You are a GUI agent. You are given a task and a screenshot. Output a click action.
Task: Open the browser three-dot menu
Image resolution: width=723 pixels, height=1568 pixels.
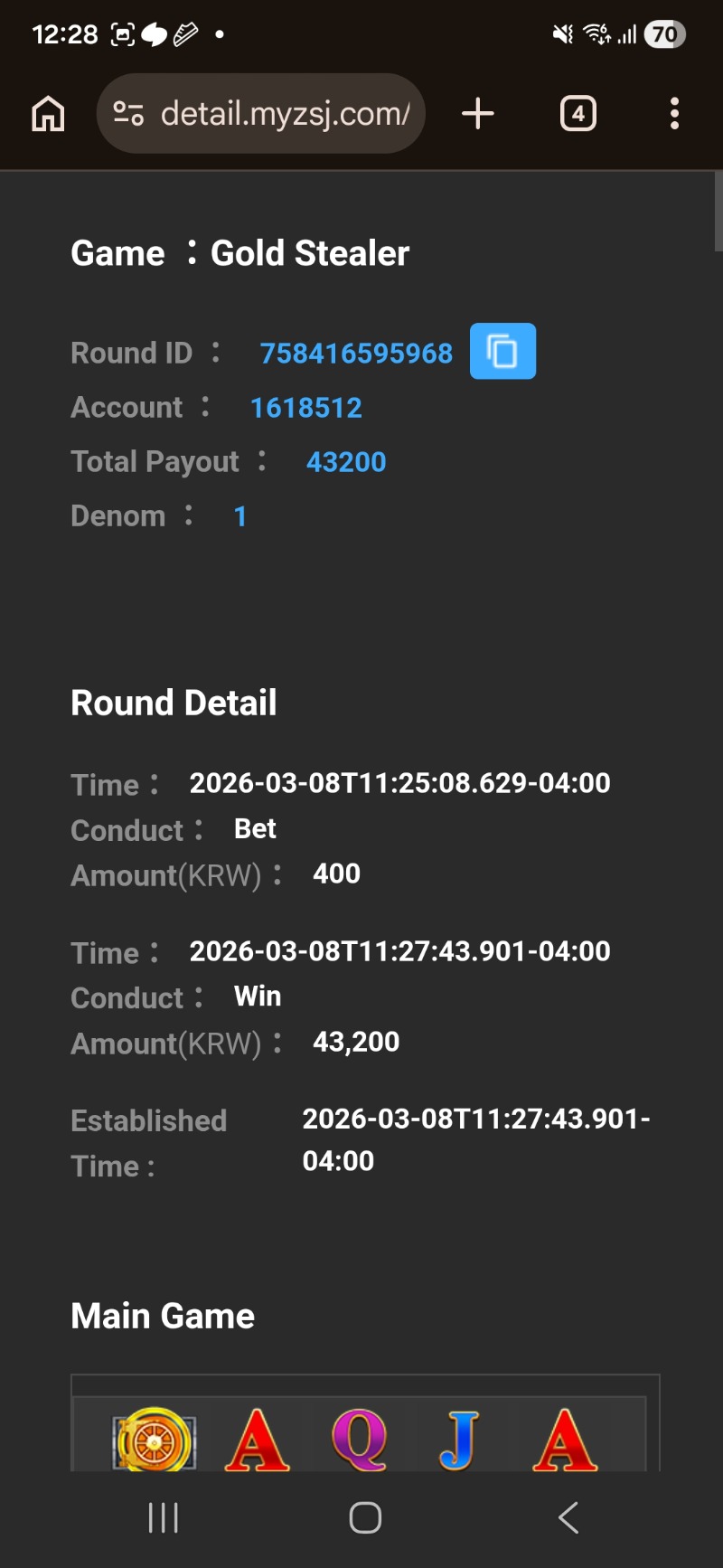click(674, 114)
